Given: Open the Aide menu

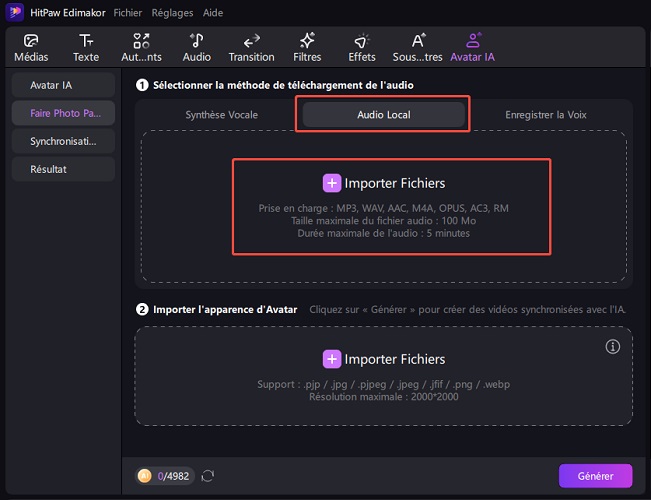Looking at the screenshot, I should pos(213,13).
